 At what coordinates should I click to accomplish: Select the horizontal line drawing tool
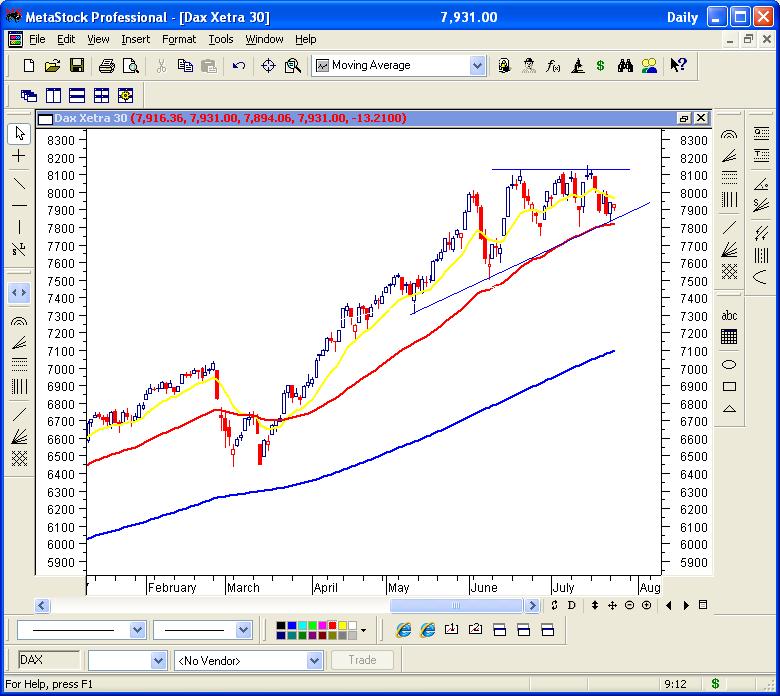[19, 205]
